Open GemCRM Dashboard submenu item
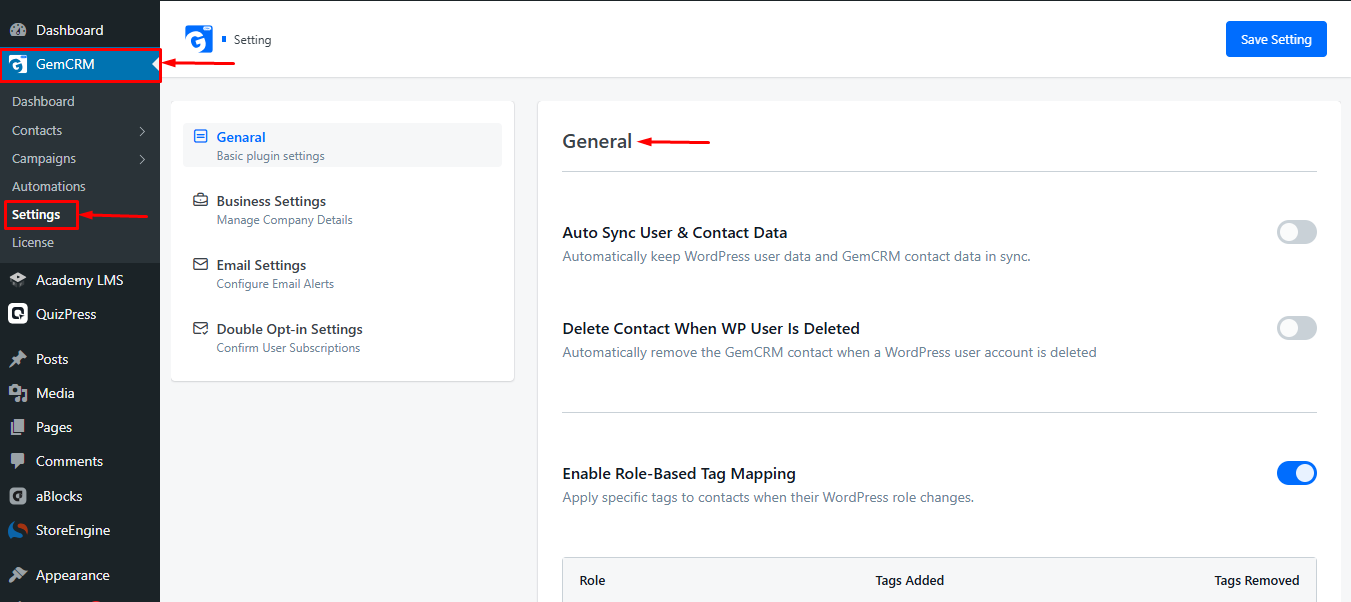Screen dimensions: 1351x602 [43, 101]
